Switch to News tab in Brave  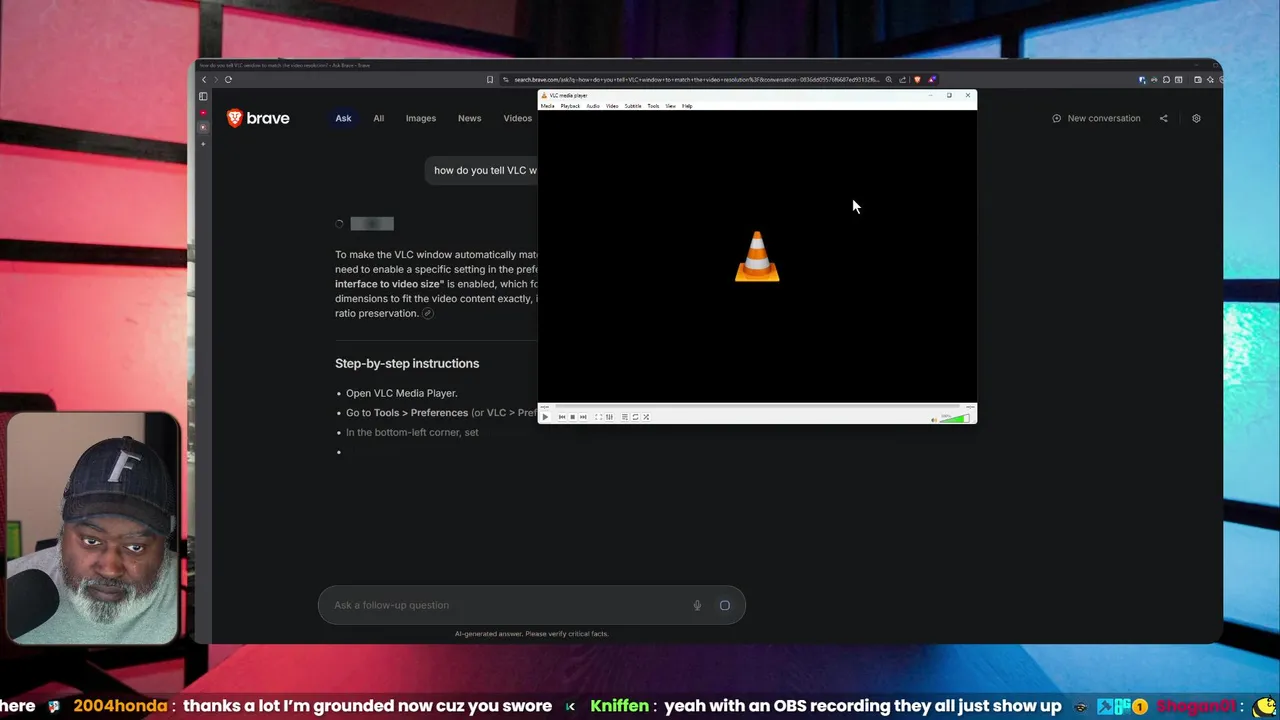tap(470, 118)
